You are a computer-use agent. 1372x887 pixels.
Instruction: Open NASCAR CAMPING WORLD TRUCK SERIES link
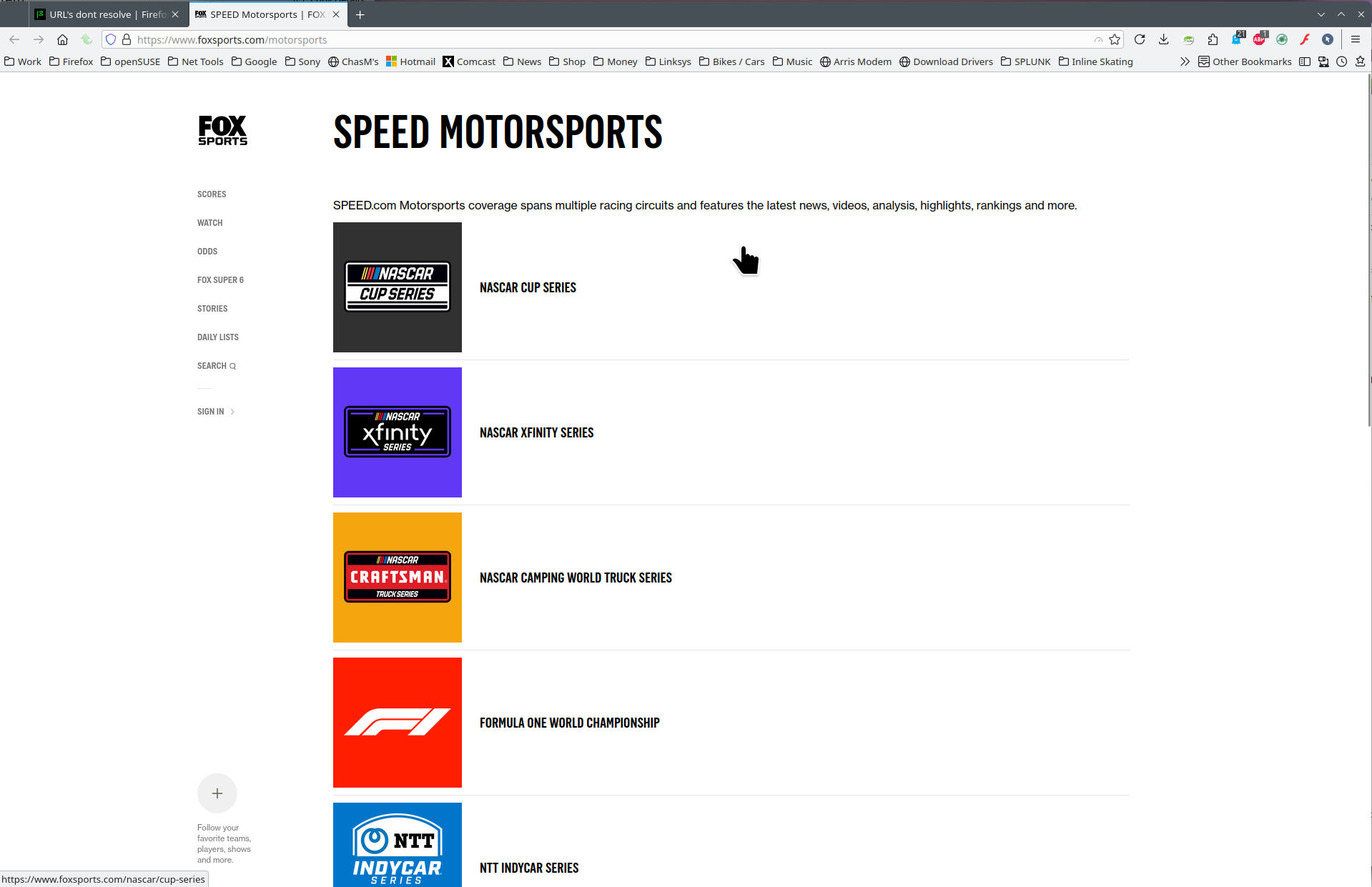[576, 578]
